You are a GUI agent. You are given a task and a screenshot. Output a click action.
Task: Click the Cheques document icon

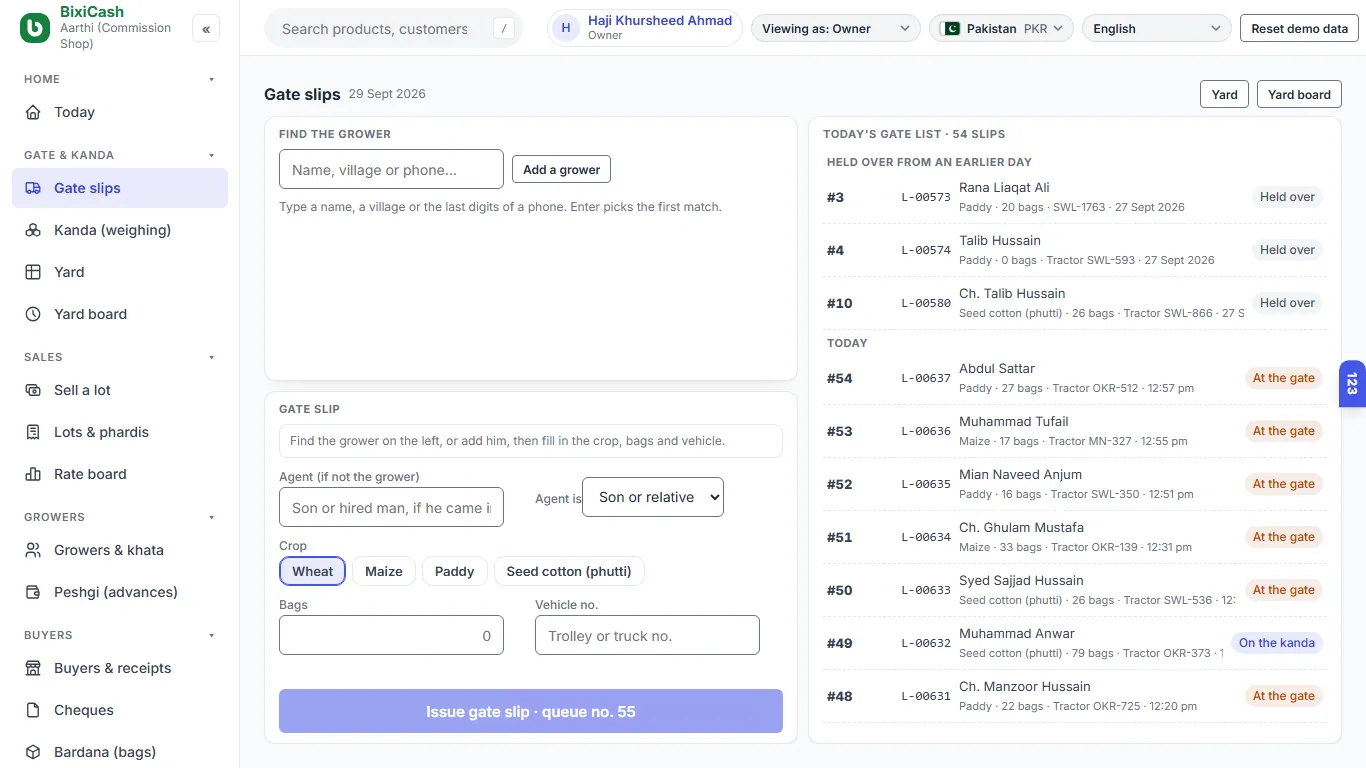pyautogui.click(x=33, y=710)
